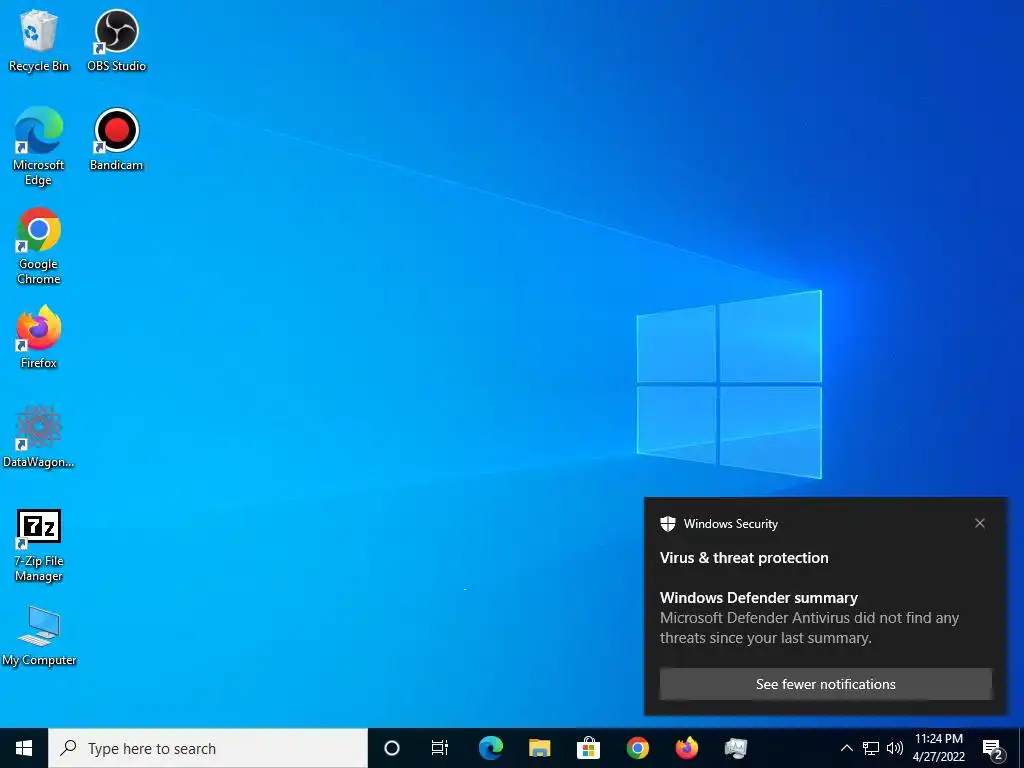Select the OBS Studio desktop shortcut

point(116,40)
